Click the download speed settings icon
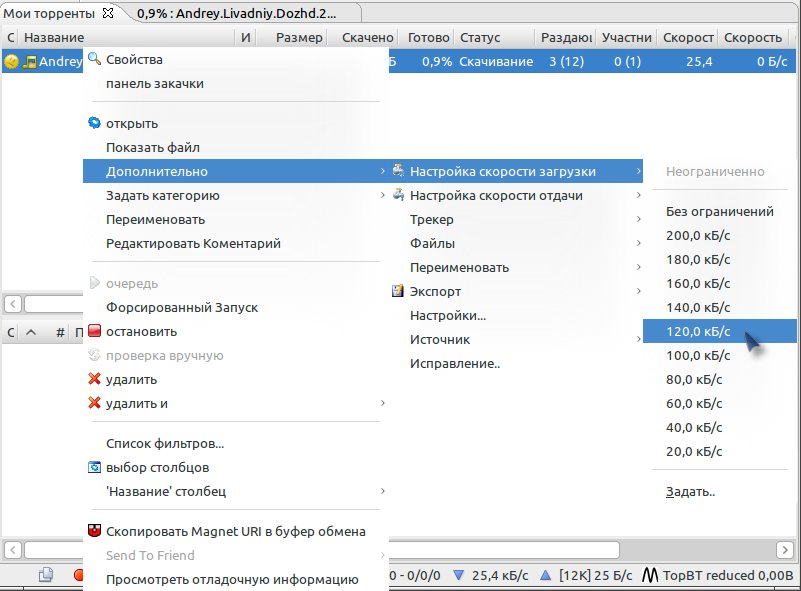Image resolution: width=801 pixels, height=591 pixels. coord(398,171)
